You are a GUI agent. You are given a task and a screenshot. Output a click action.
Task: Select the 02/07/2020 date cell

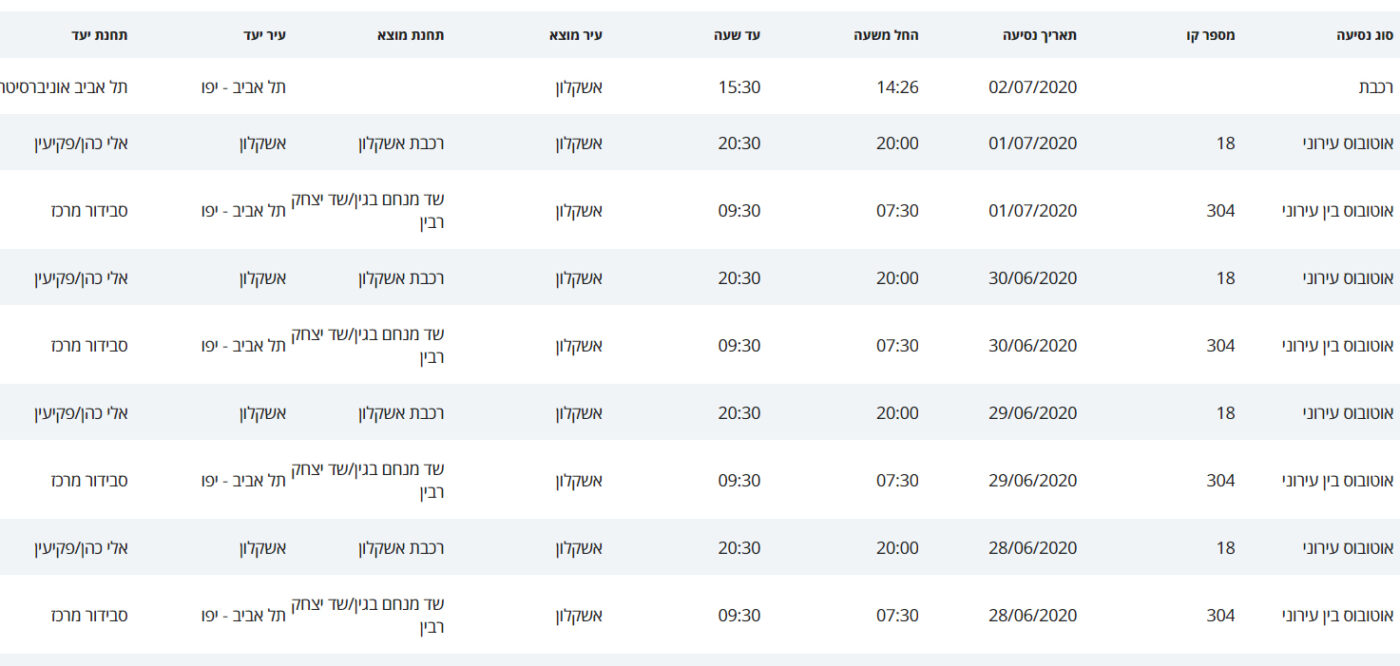pos(1033,87)
